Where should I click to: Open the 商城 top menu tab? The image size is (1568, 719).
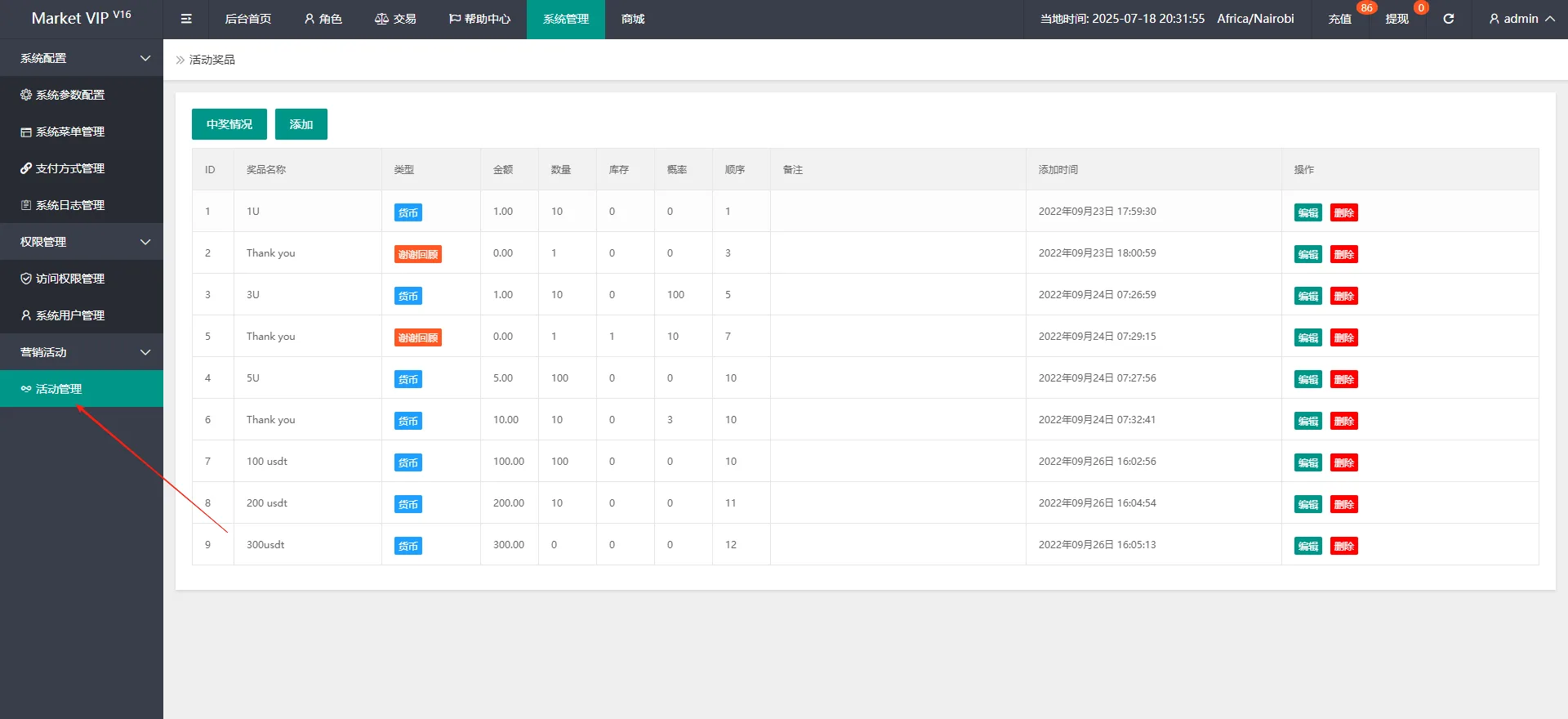coord(633,19)
